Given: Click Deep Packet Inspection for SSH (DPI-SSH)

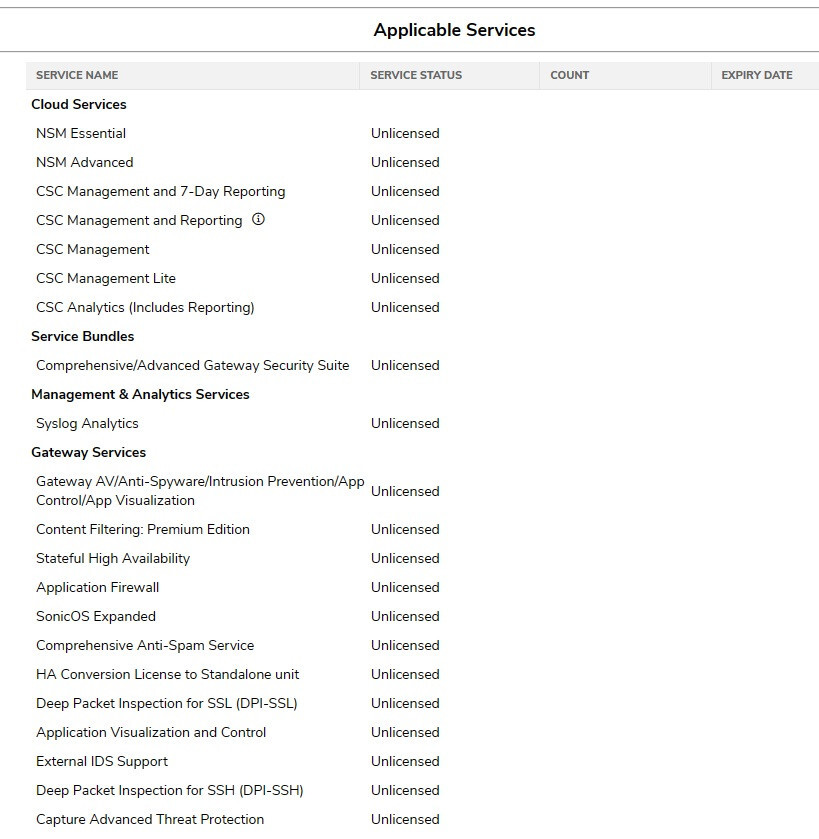Looking at the screenshot, I should point(170,790).
